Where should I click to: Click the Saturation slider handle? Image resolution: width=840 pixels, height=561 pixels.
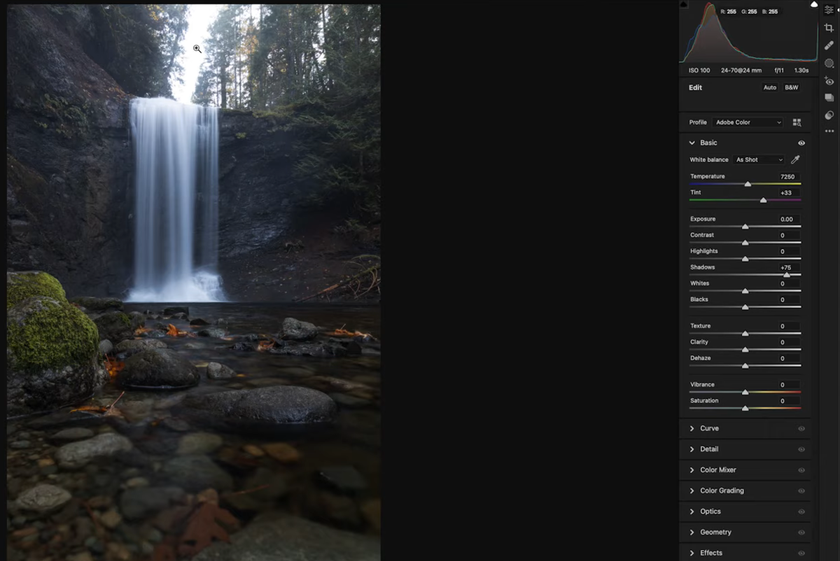pos(745,409)
